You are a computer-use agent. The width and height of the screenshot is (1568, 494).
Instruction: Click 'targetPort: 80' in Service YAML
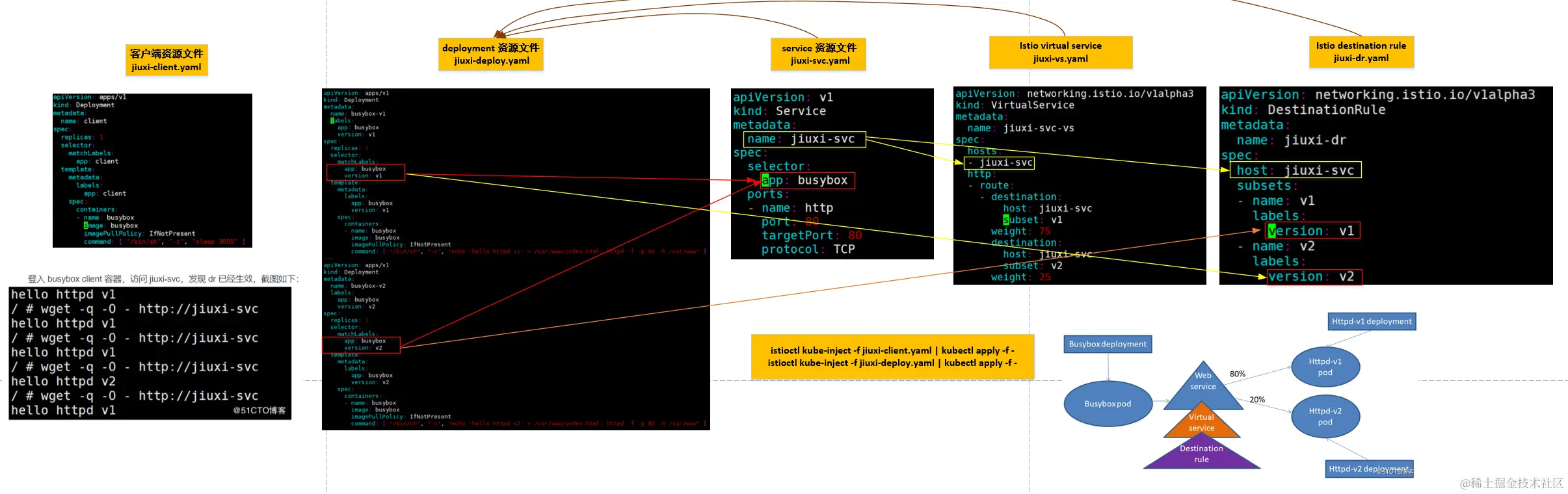pyautogui.click(x=812, y=235)
